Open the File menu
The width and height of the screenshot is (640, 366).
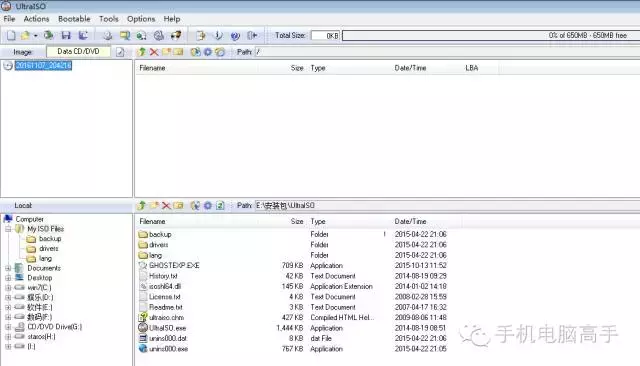coord(9,19)
